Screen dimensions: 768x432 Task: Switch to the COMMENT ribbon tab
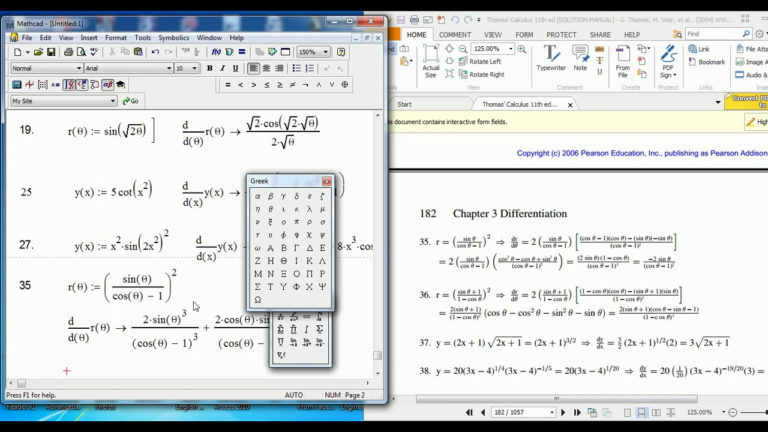click(455, 34)
